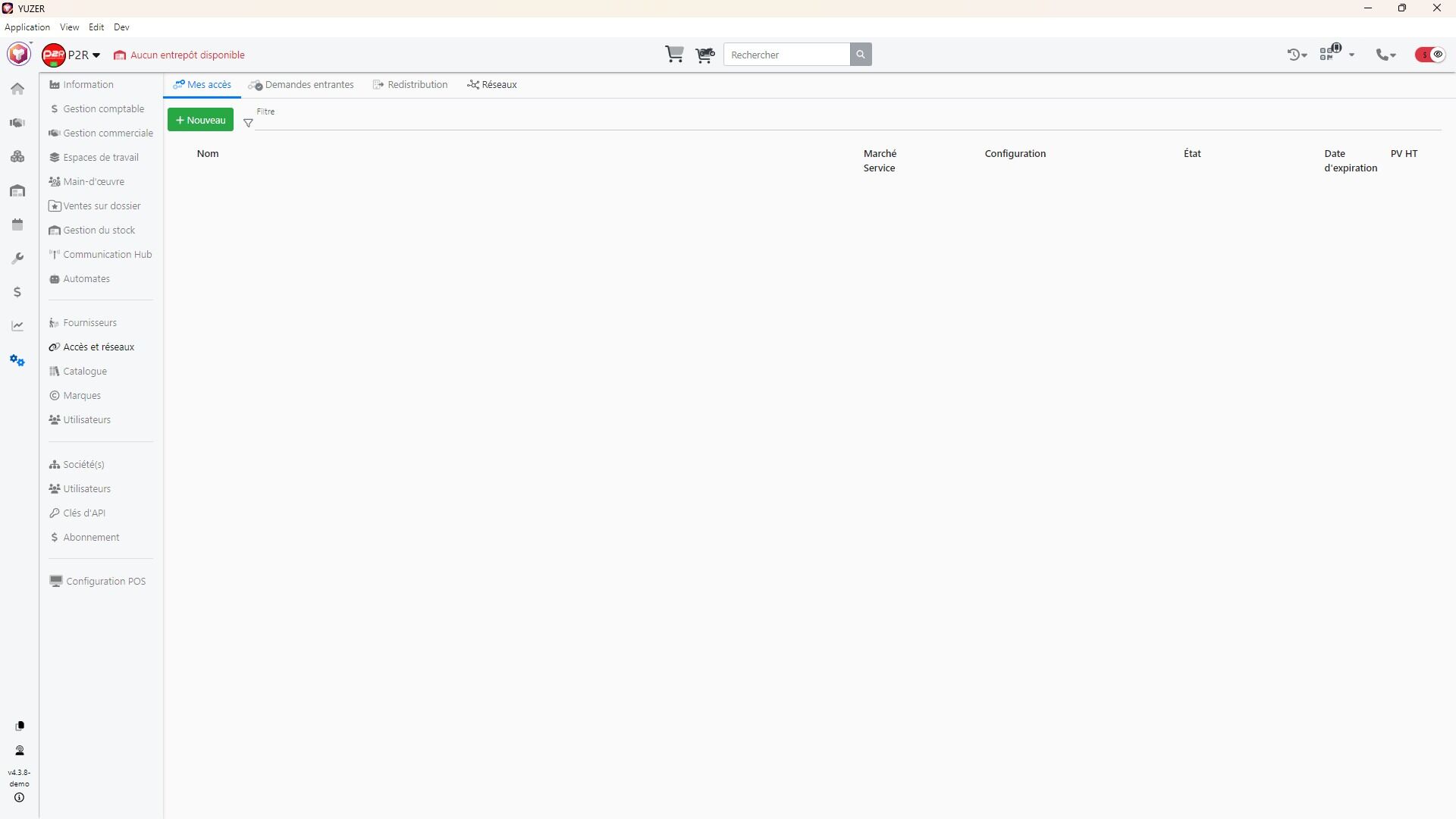Screen dimensions: 1456x819
Task: Expand the phone call dropdown
Action: pos(1386,55)
